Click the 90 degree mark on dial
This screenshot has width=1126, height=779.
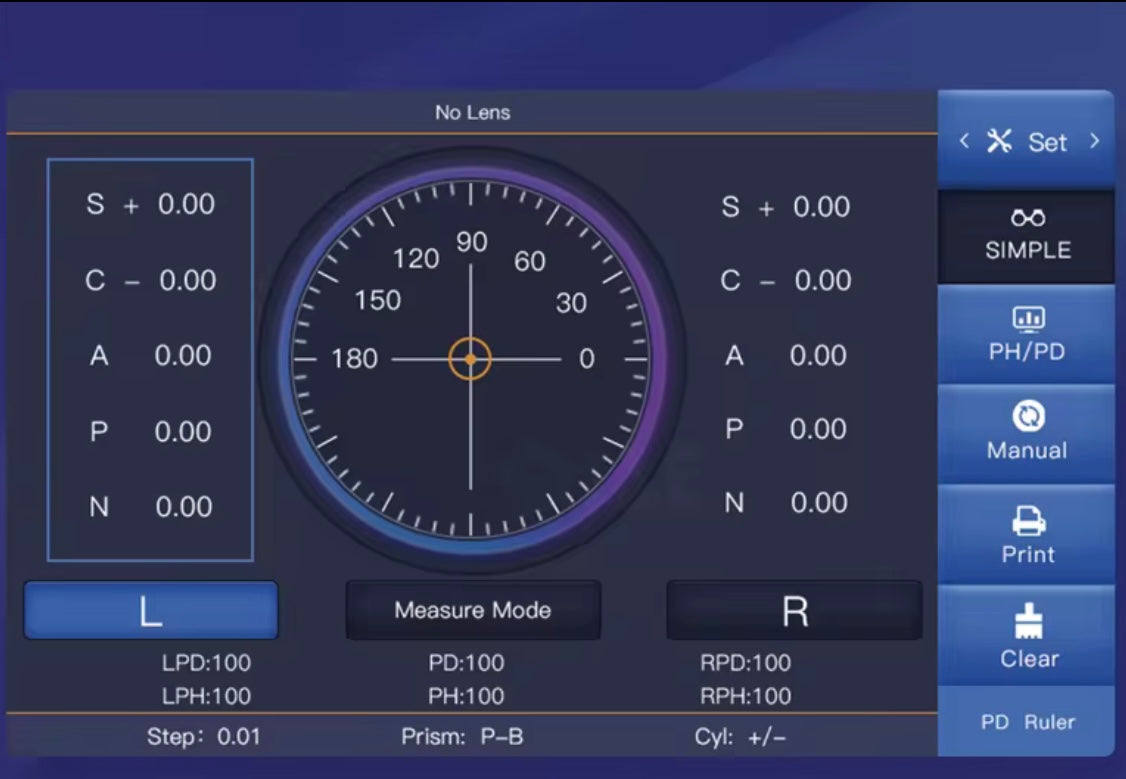tap(471, 242)
